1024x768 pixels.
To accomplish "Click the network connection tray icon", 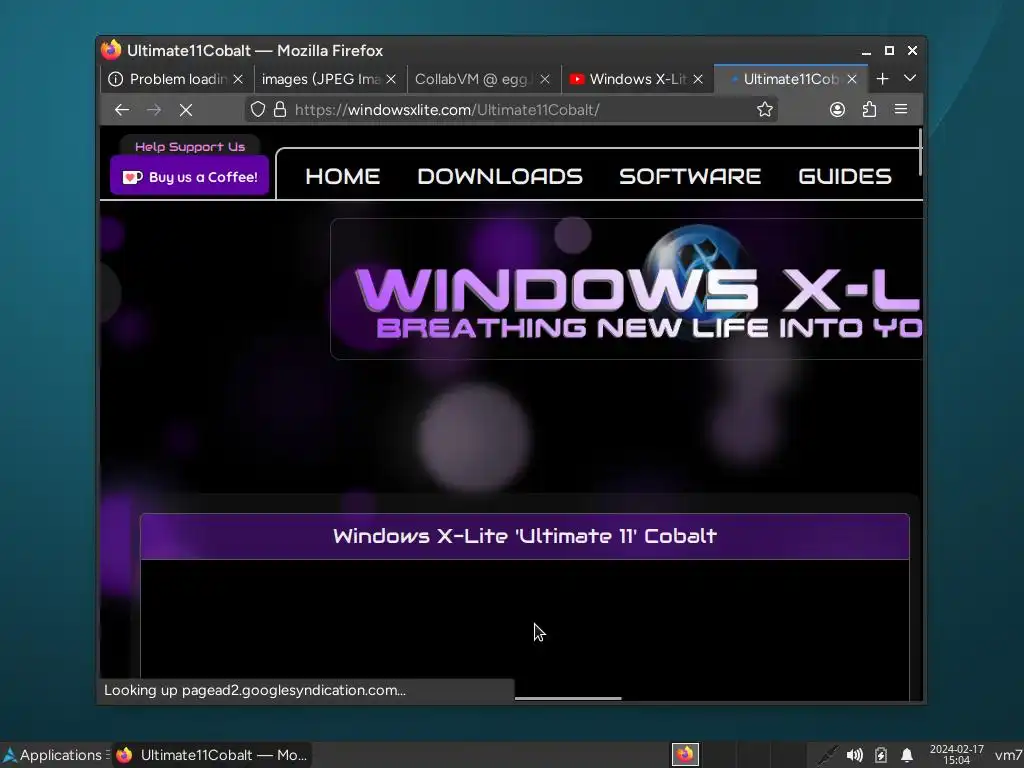I will point(827,755).
